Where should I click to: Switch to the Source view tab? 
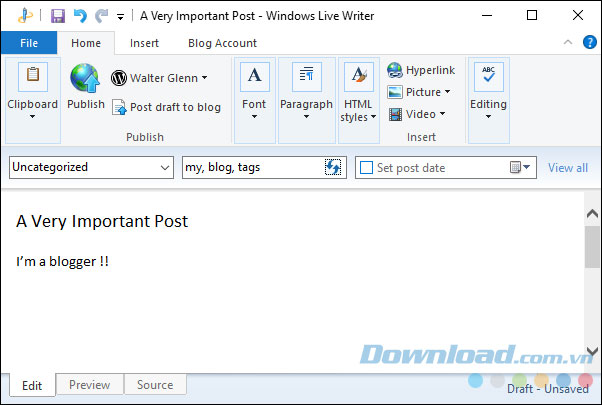pyautogui.click(x=155, y=385)
